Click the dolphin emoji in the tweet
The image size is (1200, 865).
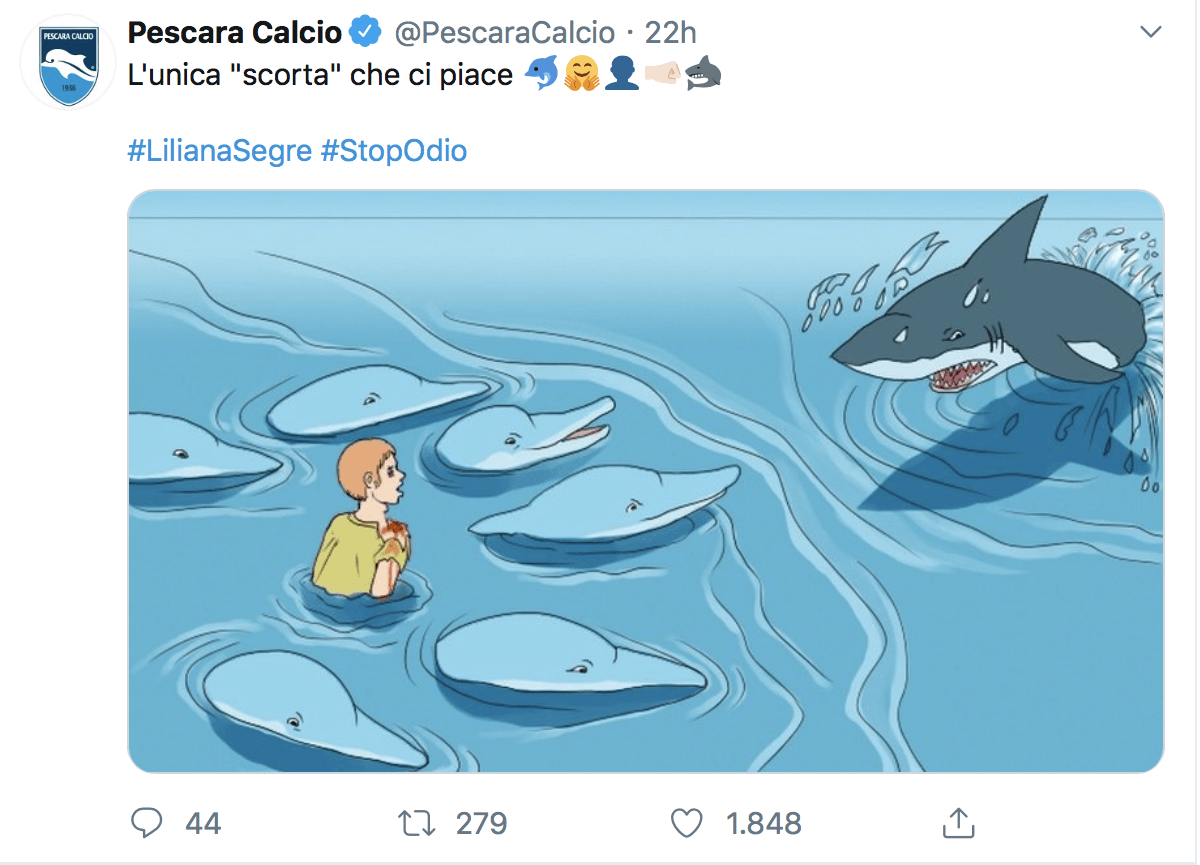[x=541, y=76]
